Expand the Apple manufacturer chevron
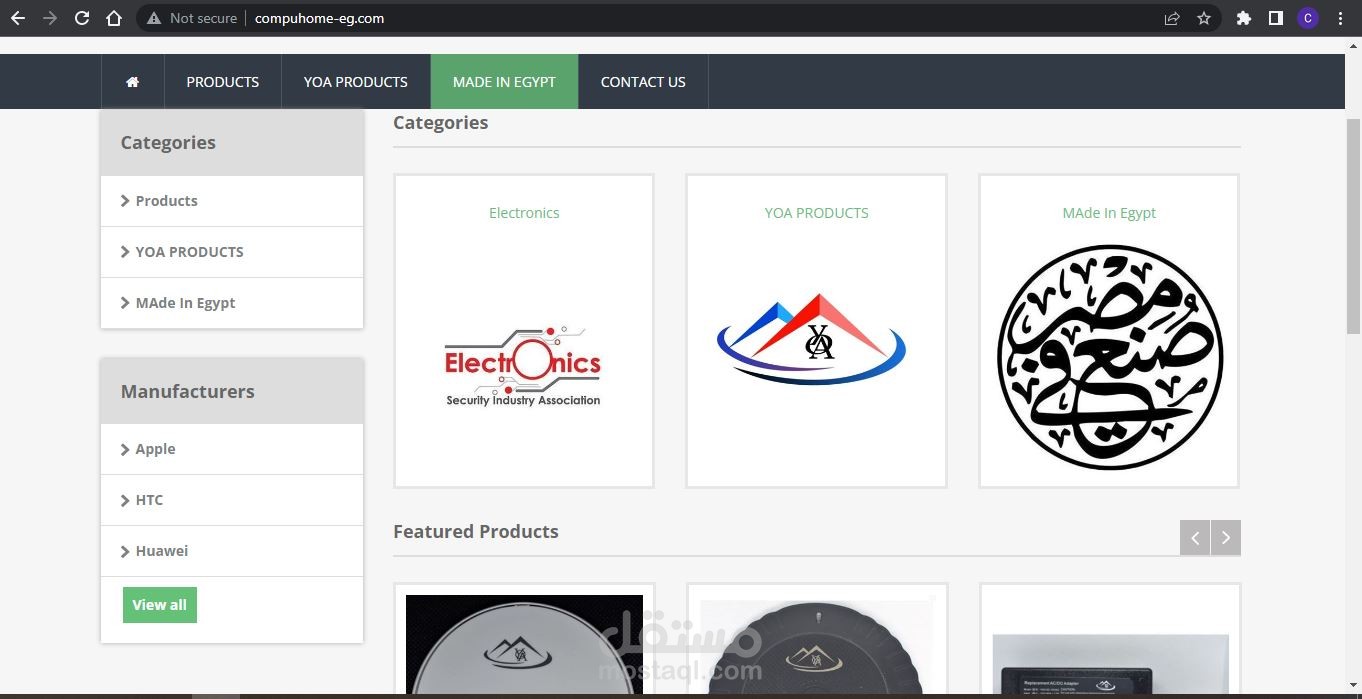The width and height of the screenshot is (1362, 699). tap(125, 449)
